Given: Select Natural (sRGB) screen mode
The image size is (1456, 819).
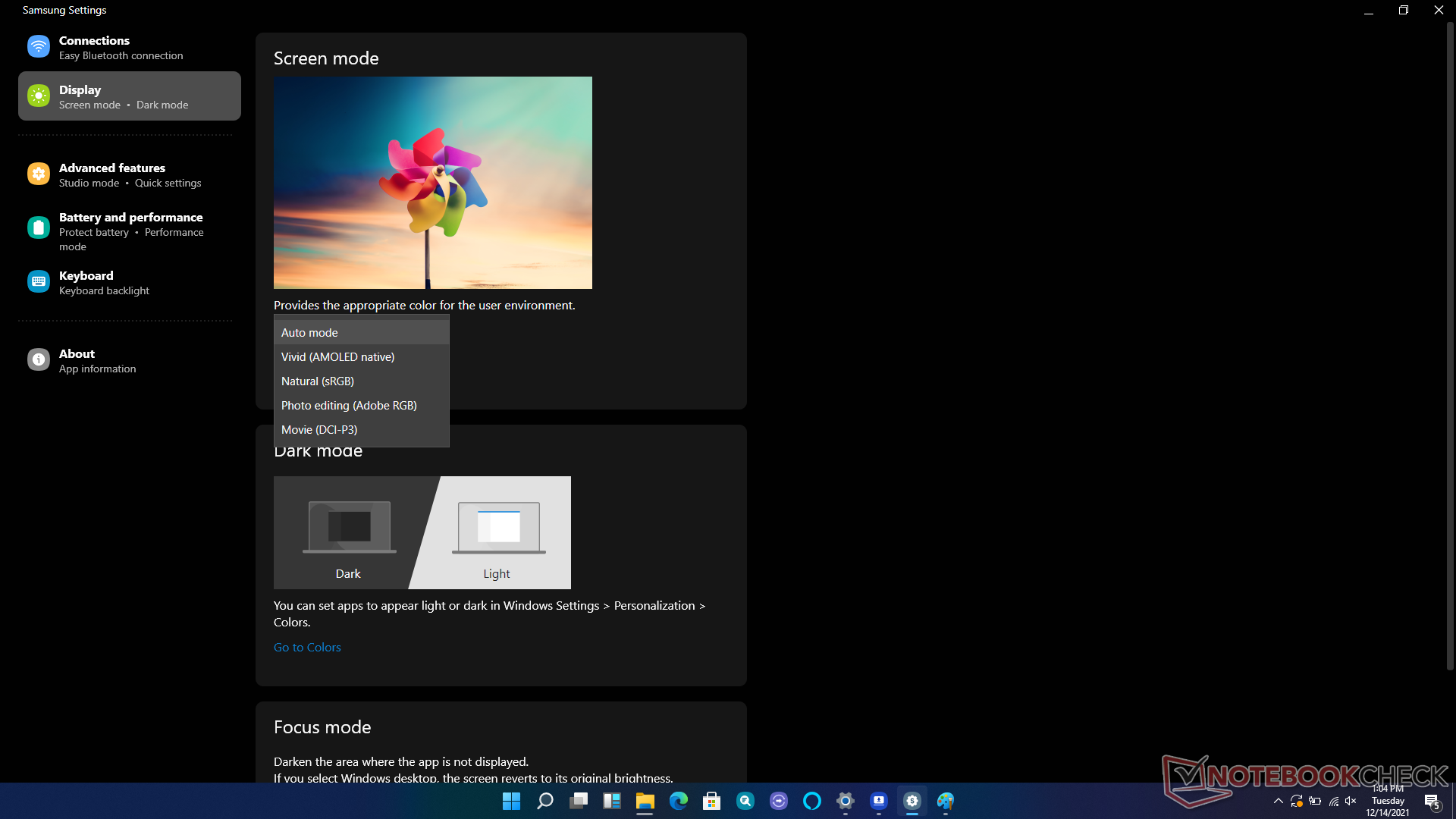Looking at the screenshot, I should (361, 381).
